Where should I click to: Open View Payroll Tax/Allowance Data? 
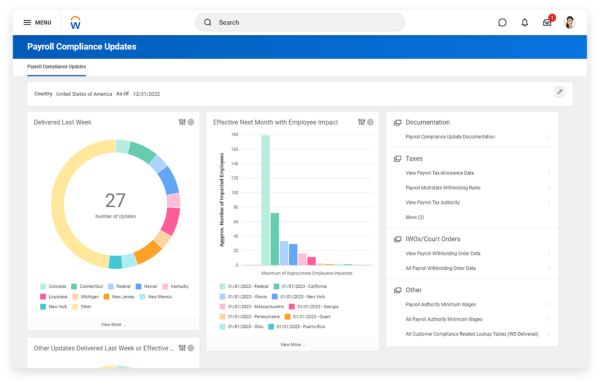[440, 173]
